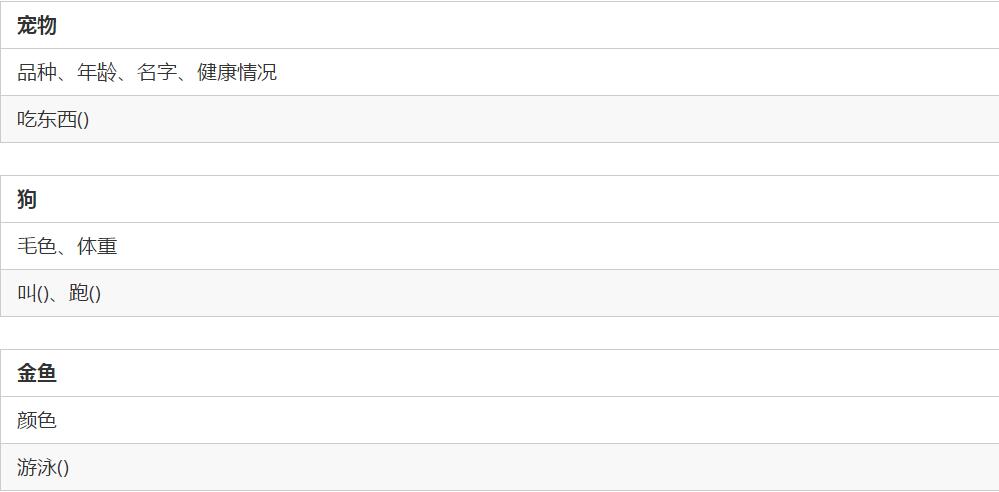Viewport: 999px width, 492px height.
Task: Click the 健康情况 attribute text
Action: tap(237, 73)
